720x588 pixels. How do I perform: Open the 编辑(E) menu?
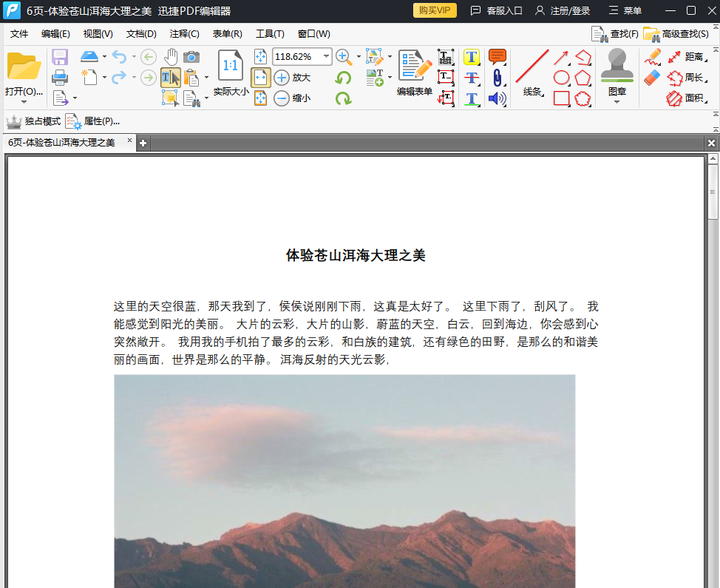pyautogui.click(x=56, y=34)
